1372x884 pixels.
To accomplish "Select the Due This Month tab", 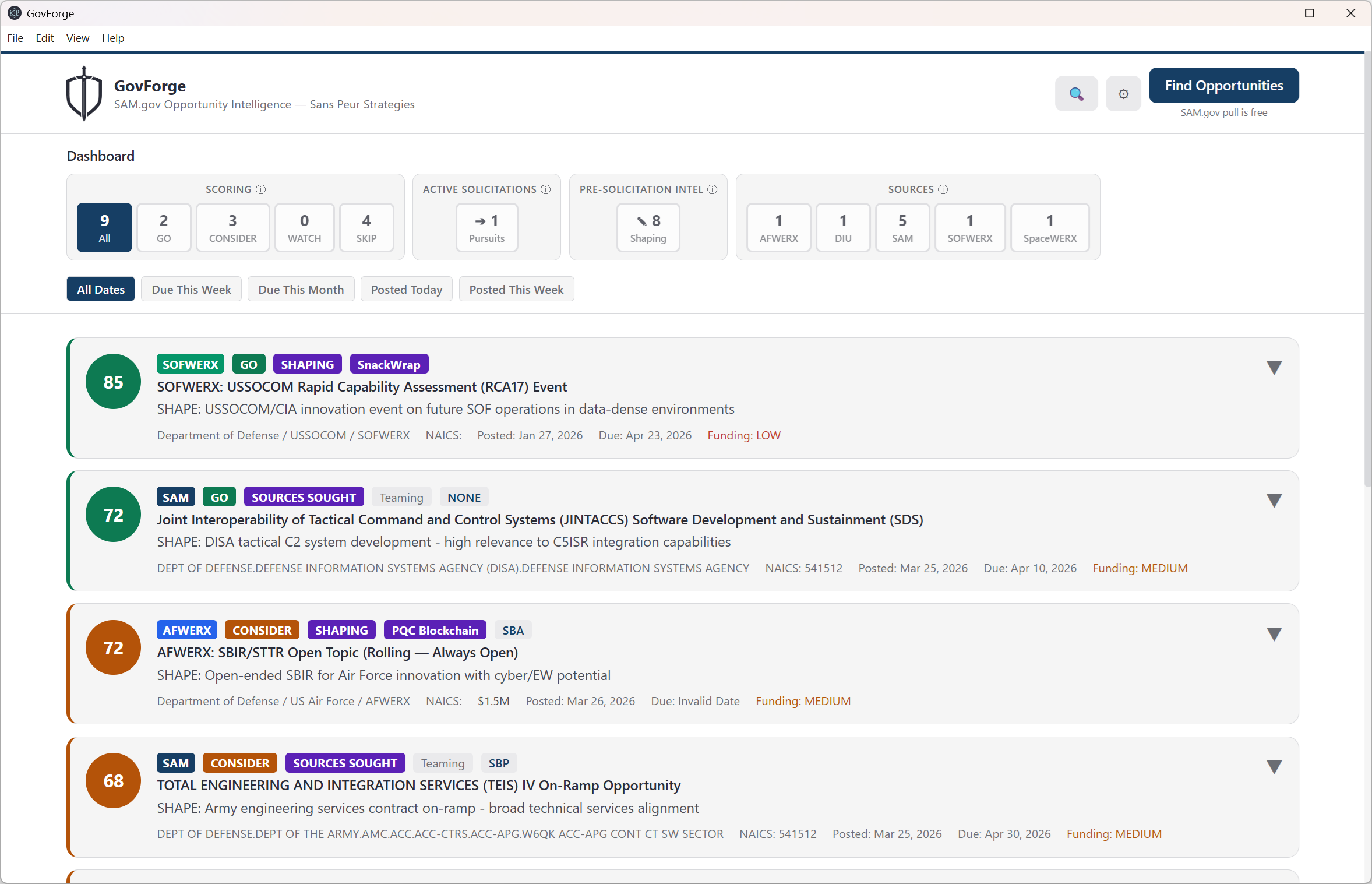I will click(x=301, y=289).
